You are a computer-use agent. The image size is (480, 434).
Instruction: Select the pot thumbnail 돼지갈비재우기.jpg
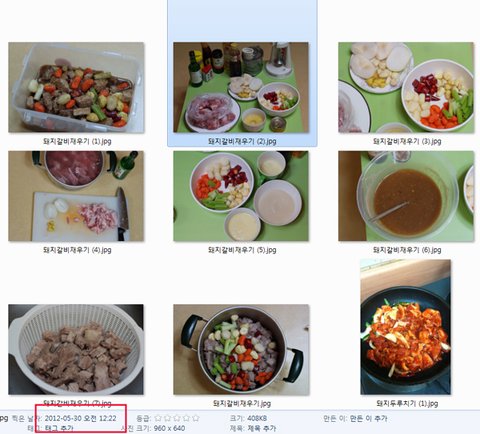(241, 349)
